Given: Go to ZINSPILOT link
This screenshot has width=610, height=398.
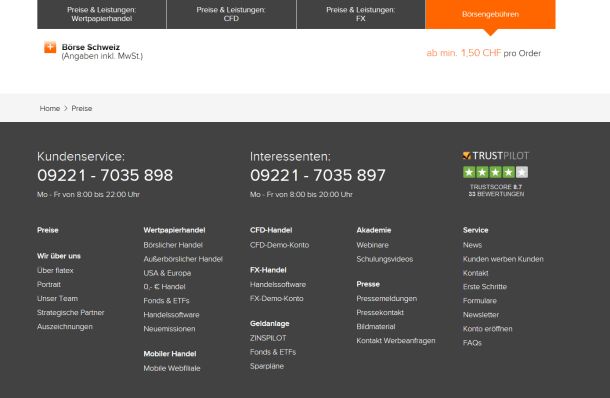Looking at the screenshot, I should [x=268, y=338].
